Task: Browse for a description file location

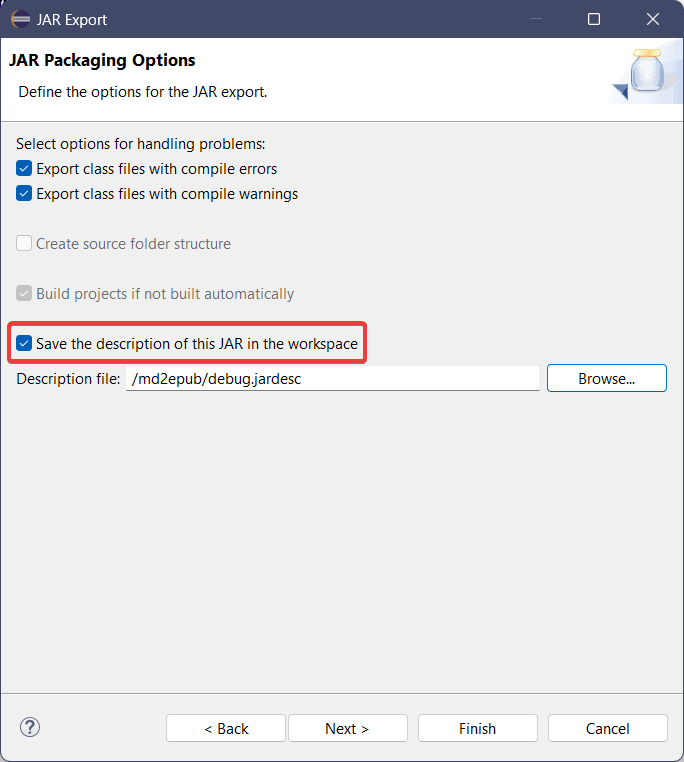Action: (x=607, y=379)
